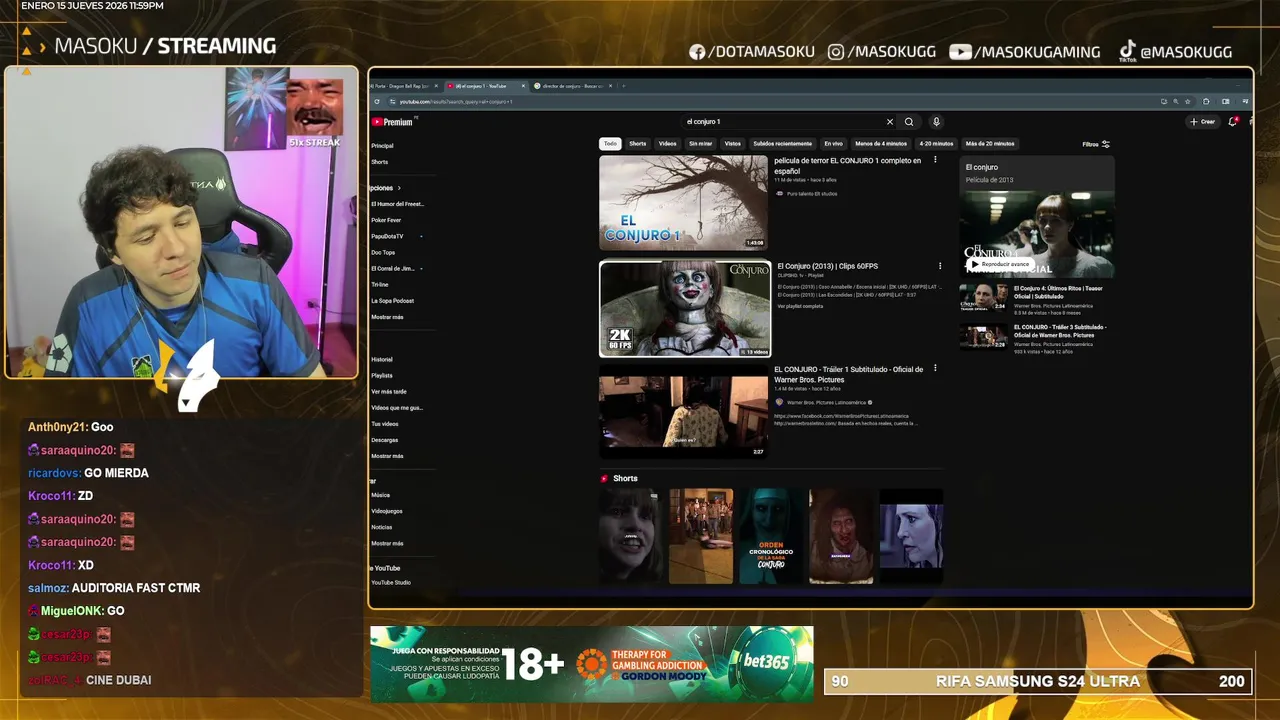Open the browser side panel icon
Screen dimensions: 1280x720
click(1226, 101)
